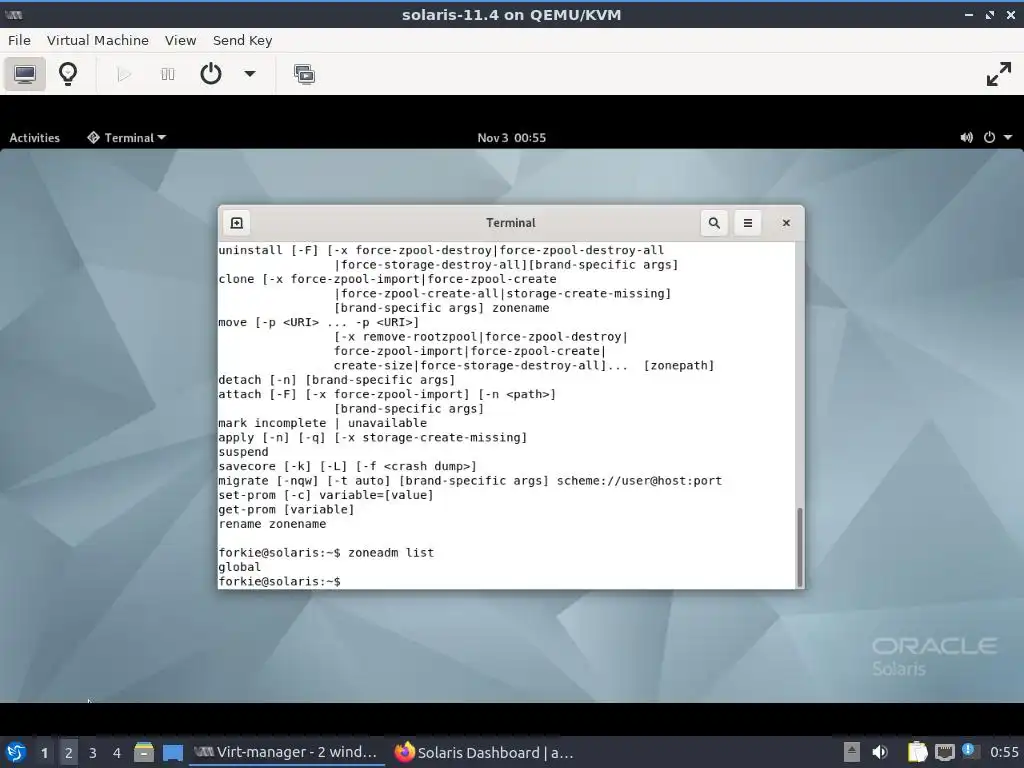Click the Run virtual machine play button
The width and height of the screenshot is (1024, 768).
(123, 74)
